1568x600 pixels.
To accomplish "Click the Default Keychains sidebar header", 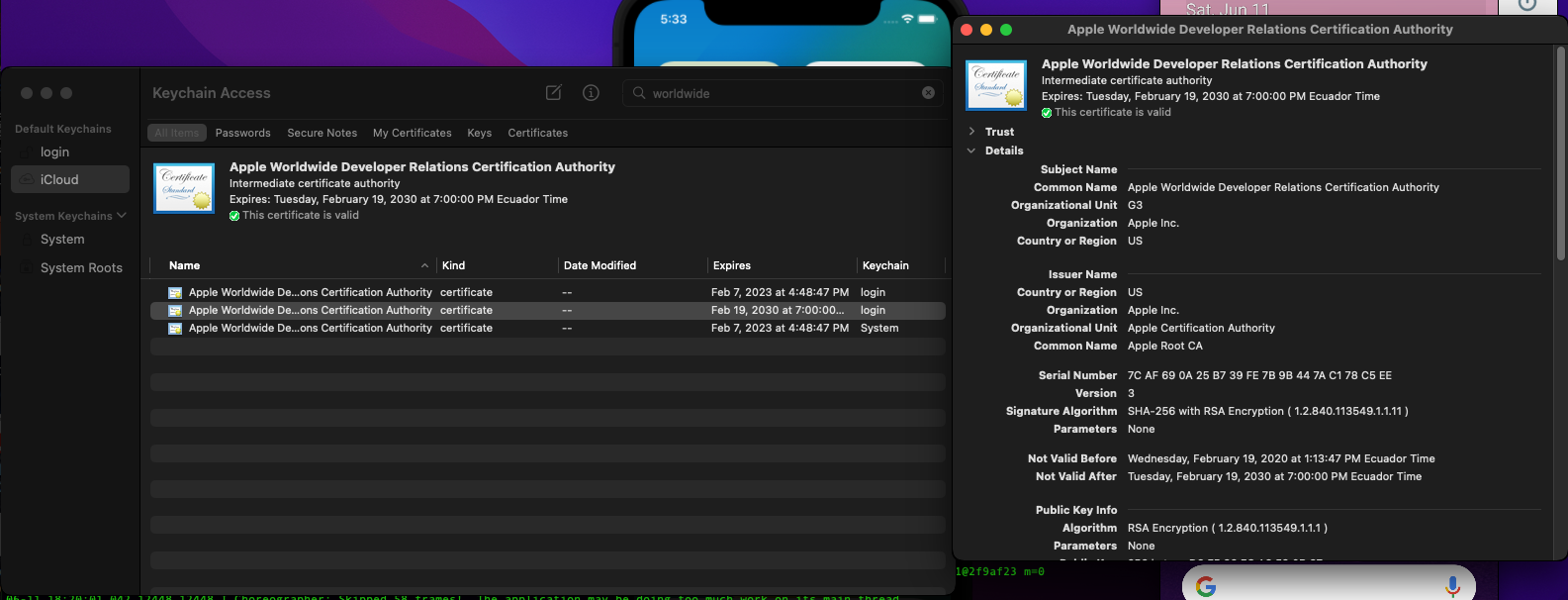I will (x=63, y=129).
